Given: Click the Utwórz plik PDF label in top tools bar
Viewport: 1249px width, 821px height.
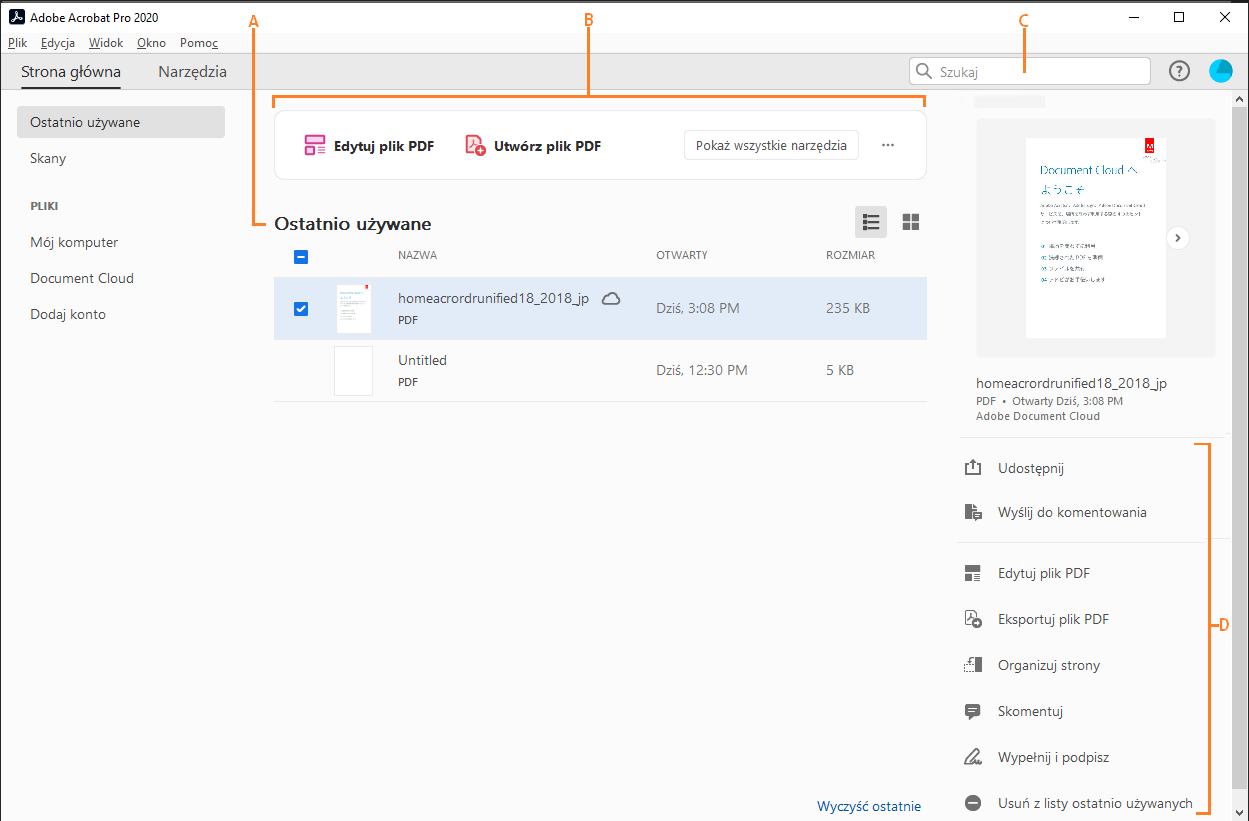Looking at the screenshot, I should [x=548, y=146].
